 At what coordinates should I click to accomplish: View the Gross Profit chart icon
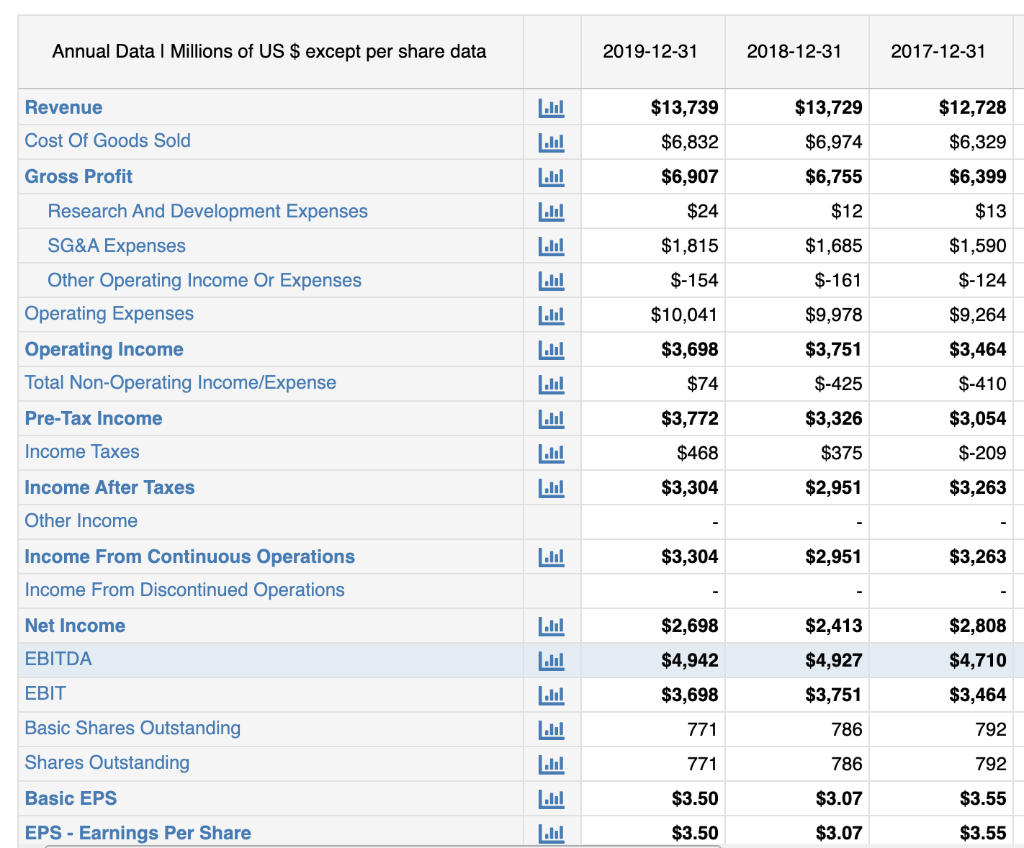[x=552, y=176]
